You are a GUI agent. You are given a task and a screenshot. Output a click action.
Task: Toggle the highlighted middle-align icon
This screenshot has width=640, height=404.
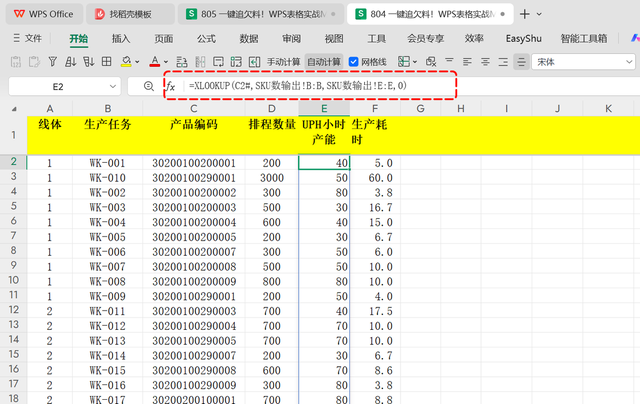click(521, 62)
